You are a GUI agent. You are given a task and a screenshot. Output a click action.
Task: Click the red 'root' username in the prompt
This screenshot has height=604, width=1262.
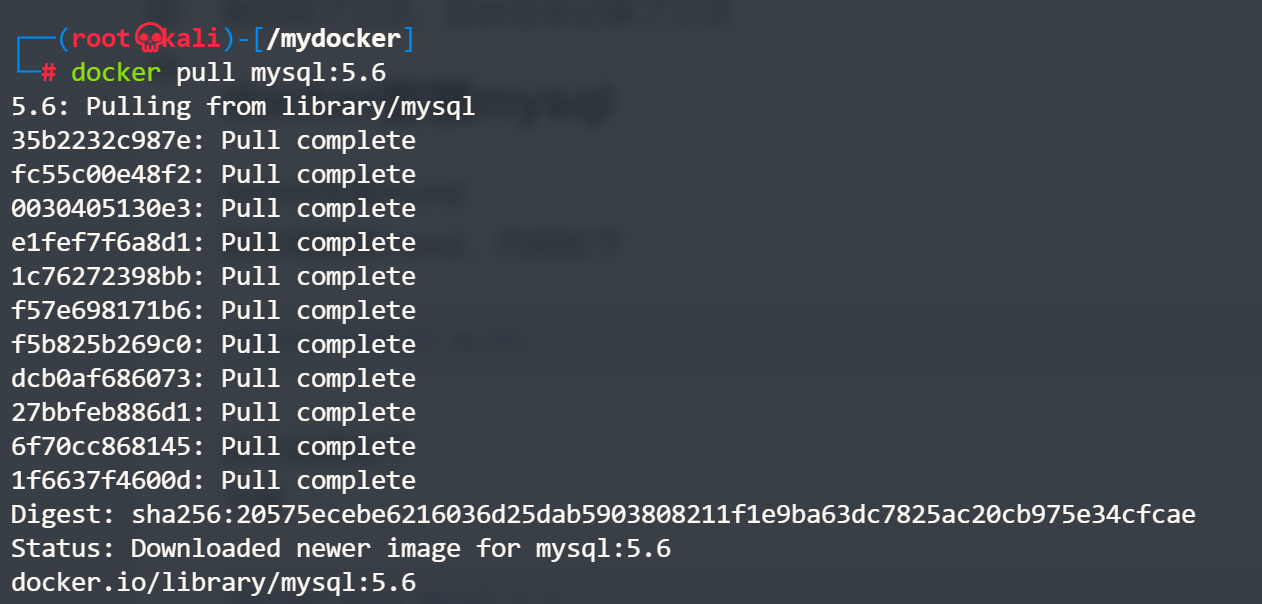100,39
